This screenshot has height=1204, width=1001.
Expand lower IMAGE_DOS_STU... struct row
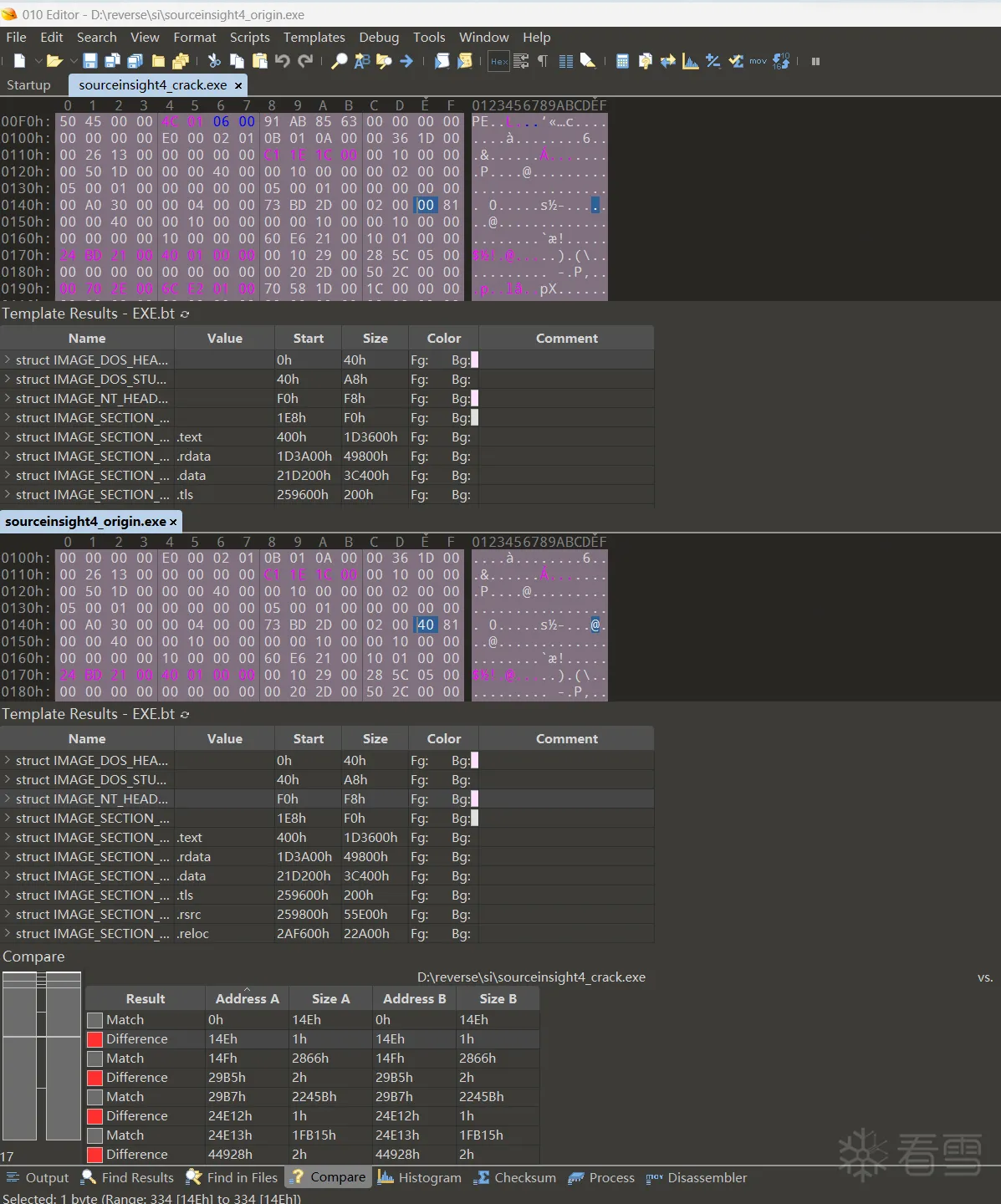[8, 779]
